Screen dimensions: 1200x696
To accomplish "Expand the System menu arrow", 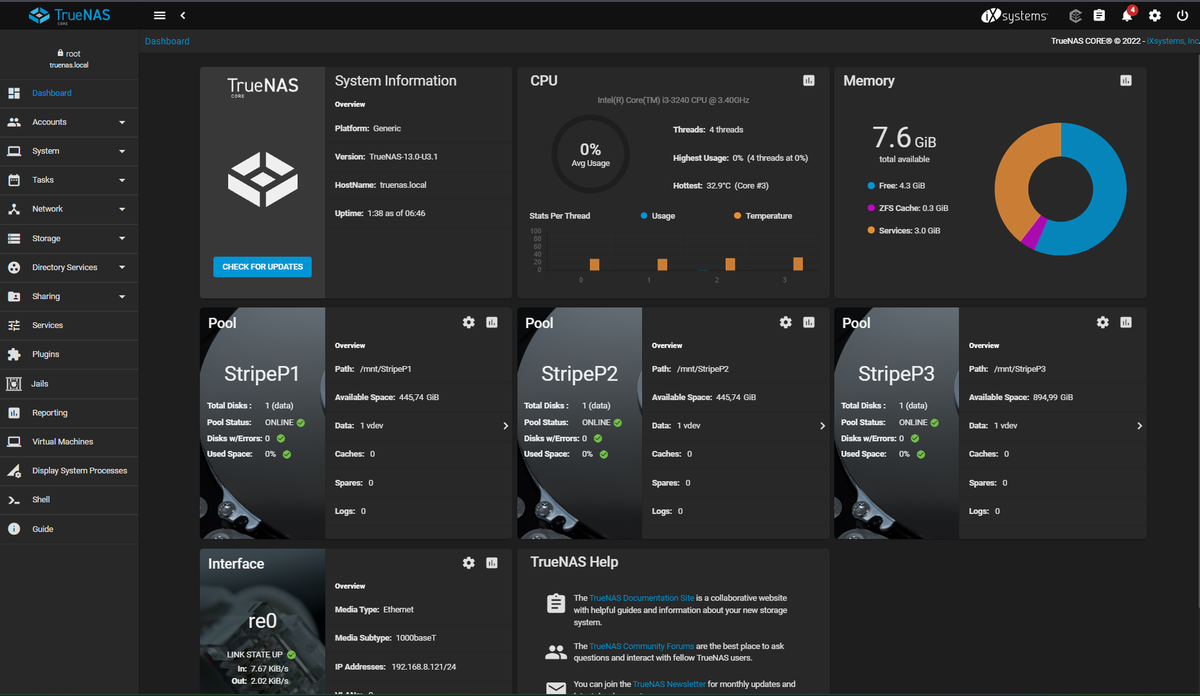I will tap(122, 151).
